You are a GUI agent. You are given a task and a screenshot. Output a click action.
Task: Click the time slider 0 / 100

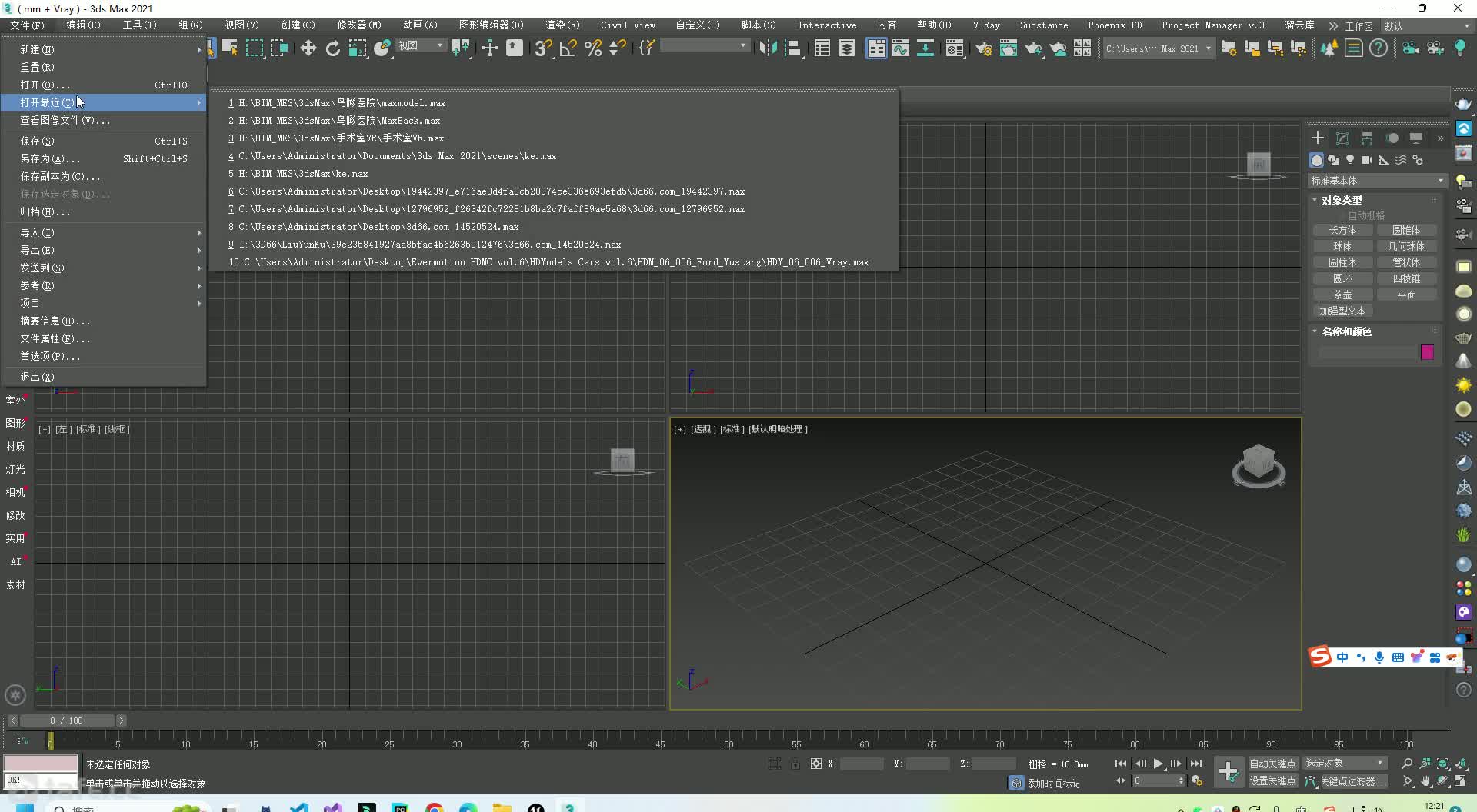66,720
